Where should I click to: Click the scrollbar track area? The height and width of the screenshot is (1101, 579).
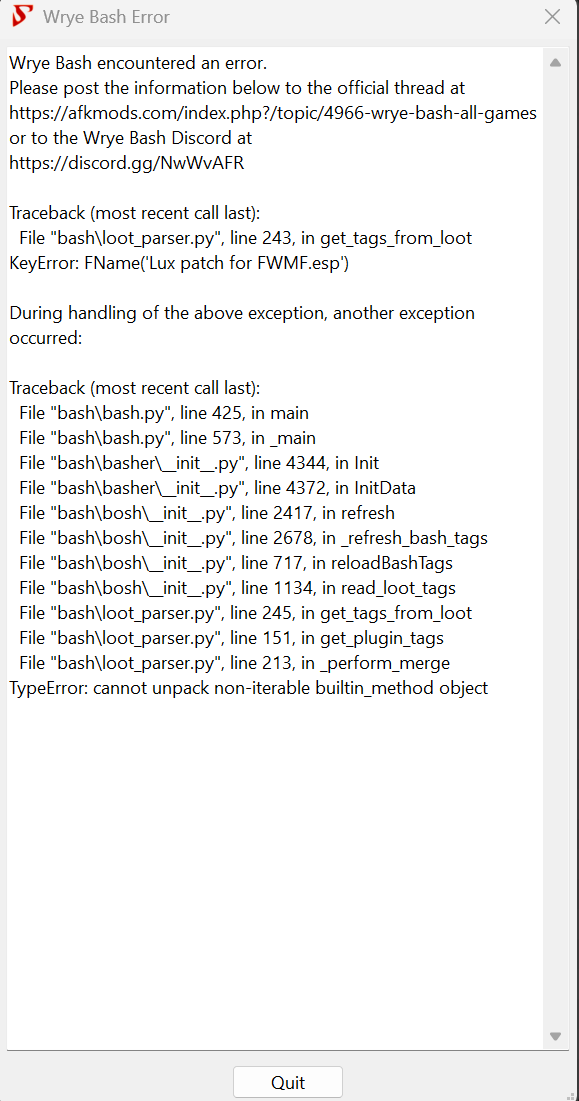[x=555, y=550]
